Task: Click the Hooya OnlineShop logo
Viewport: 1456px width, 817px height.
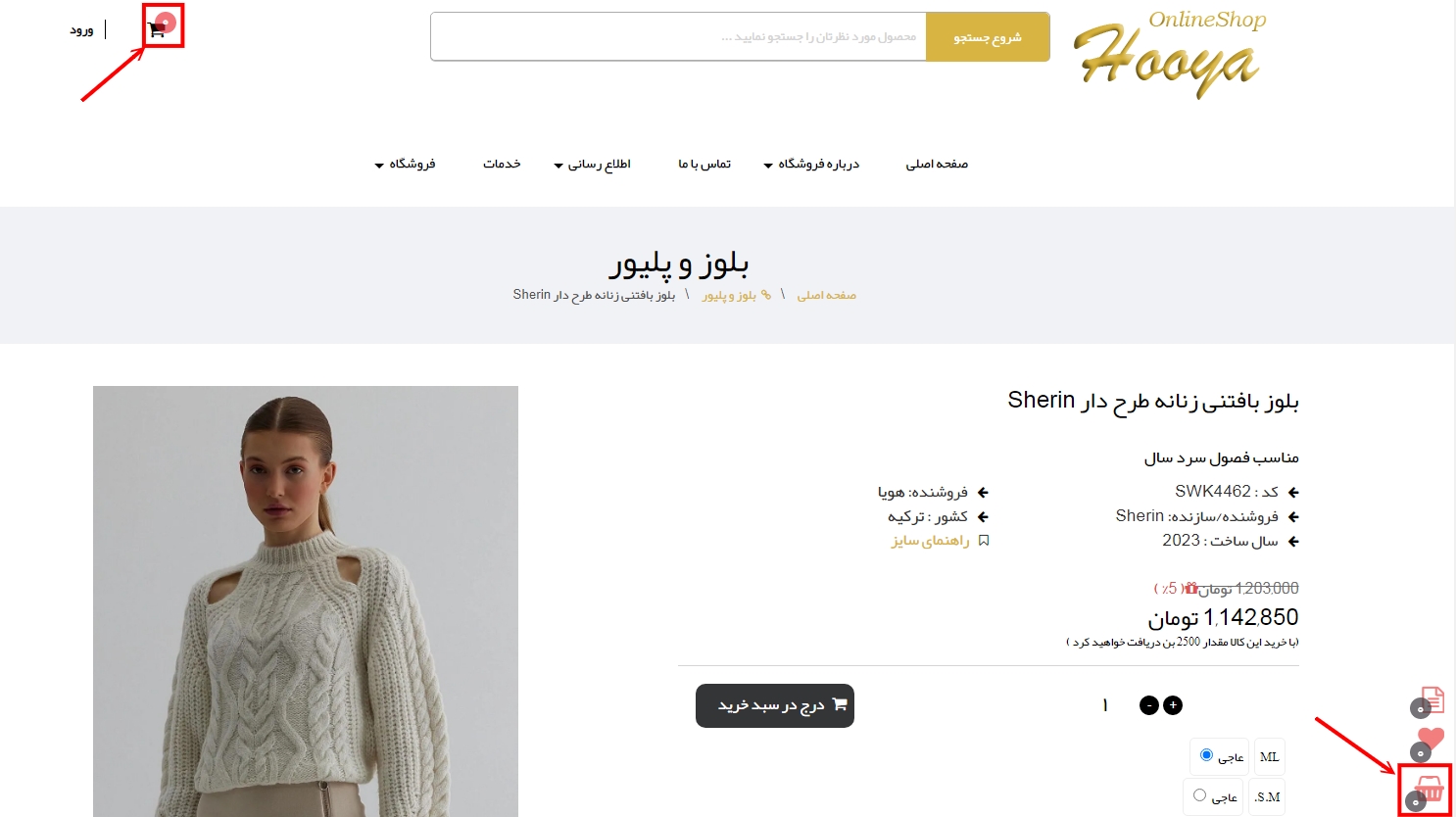Action: pyautogui.click(x=1170, y=55)
